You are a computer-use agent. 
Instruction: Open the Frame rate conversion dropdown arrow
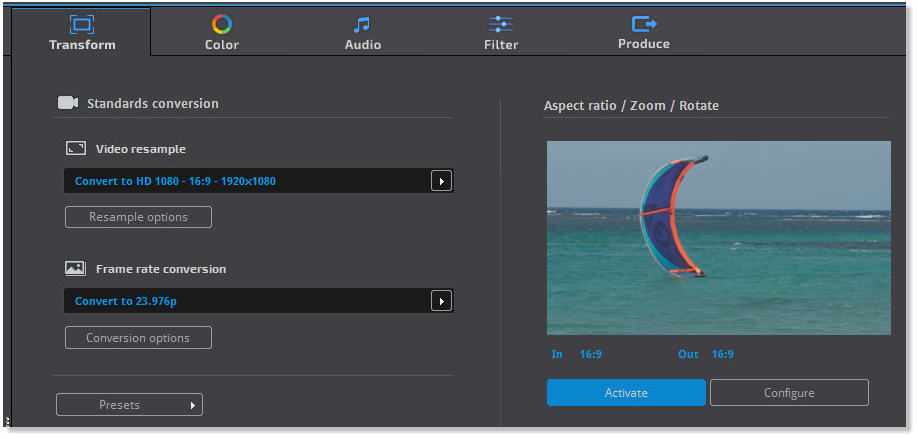pos(441,301)
